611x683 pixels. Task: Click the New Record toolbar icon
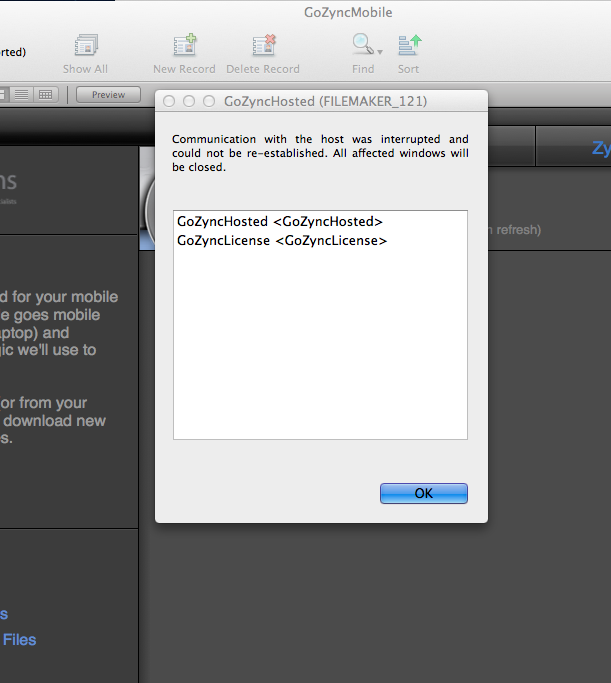coord(184,46)
